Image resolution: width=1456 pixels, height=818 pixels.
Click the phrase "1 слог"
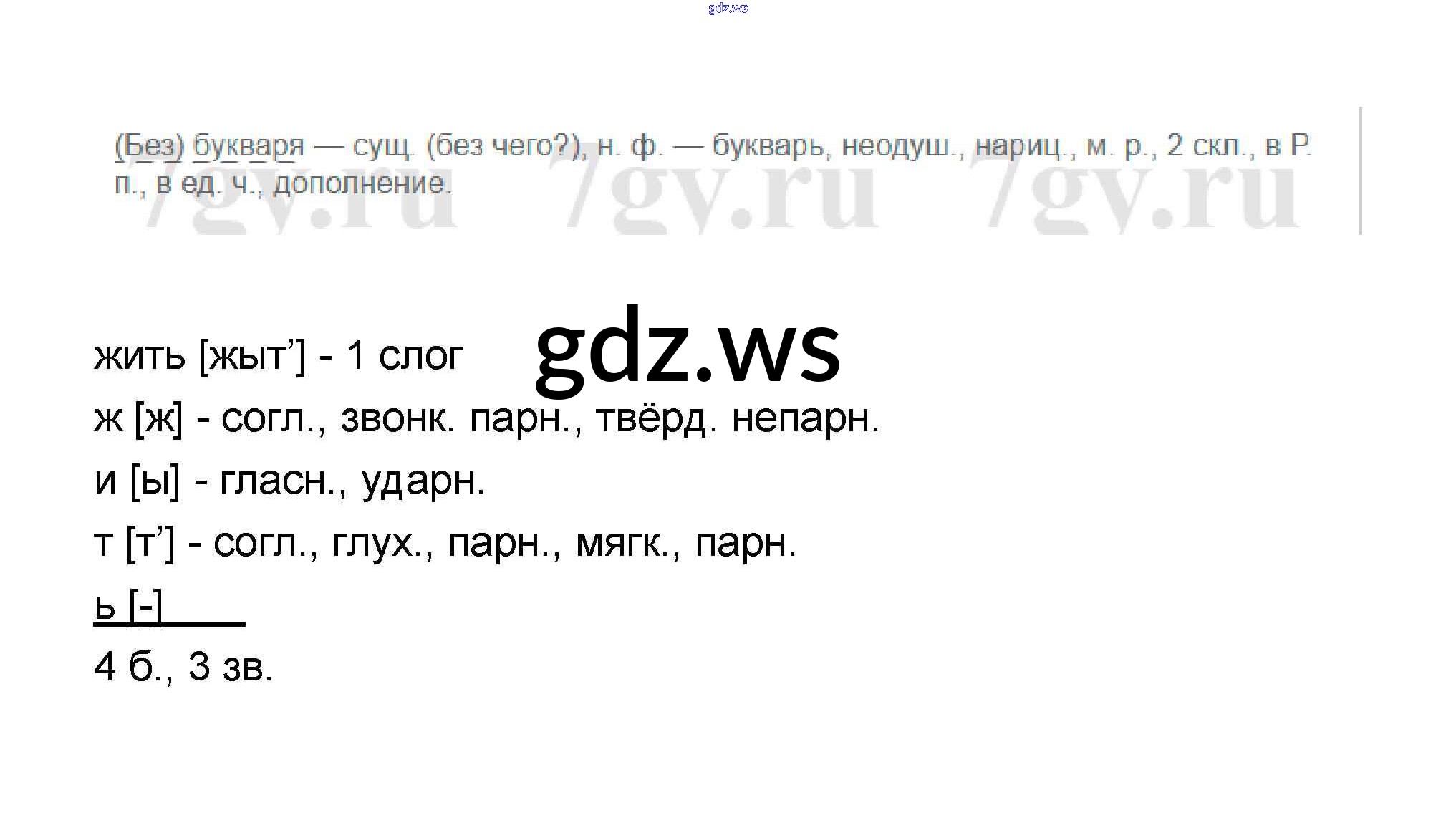point(405,355)
